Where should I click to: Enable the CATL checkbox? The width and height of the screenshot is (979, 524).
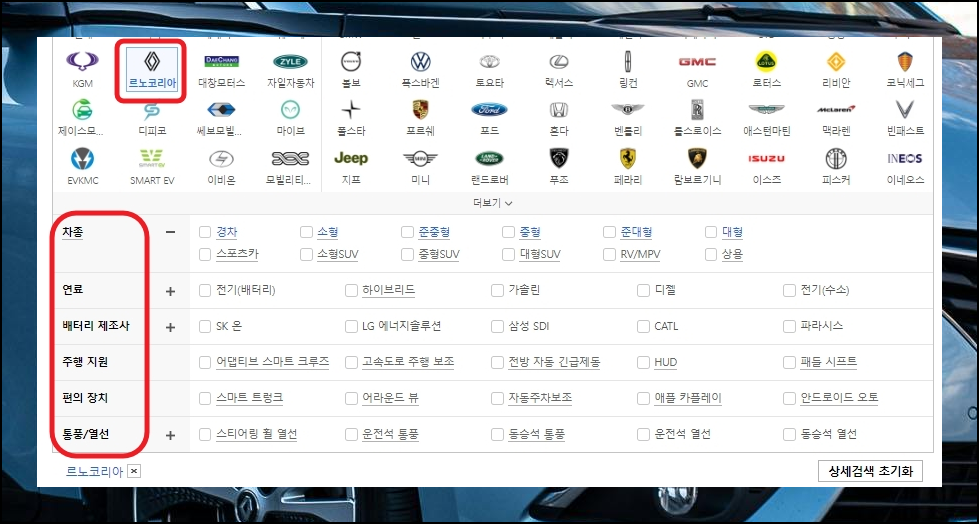click(x=643, y=327)
